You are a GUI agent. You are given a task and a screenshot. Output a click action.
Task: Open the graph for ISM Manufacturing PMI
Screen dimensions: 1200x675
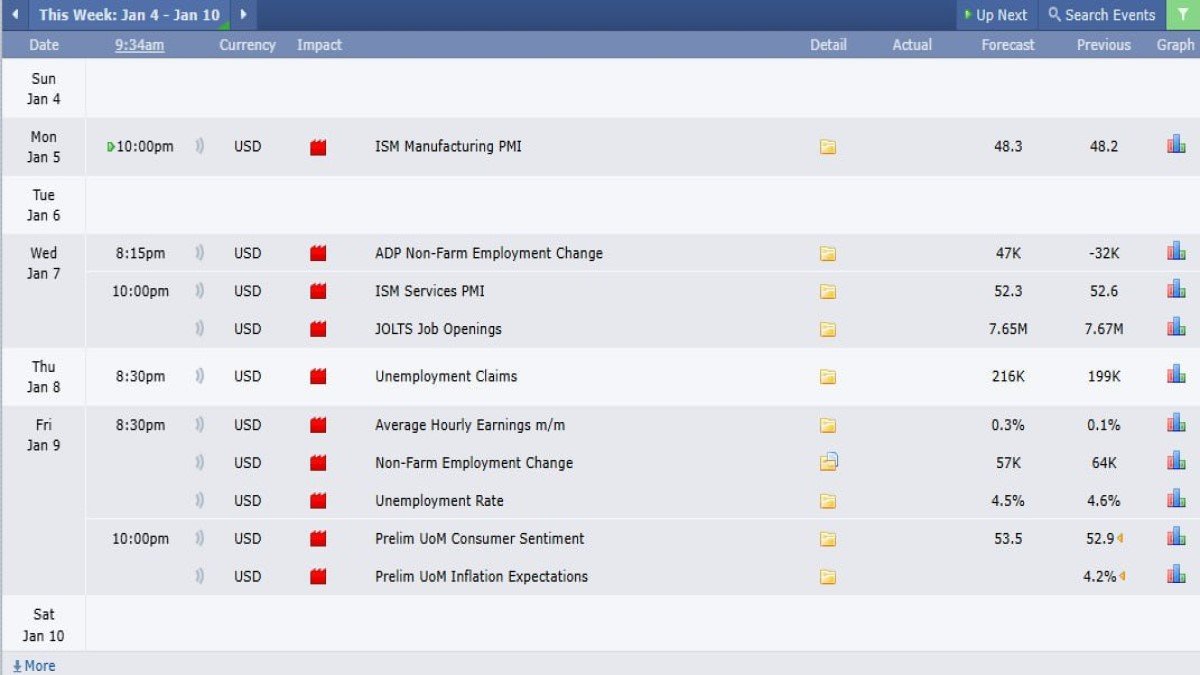[1175, 145]
